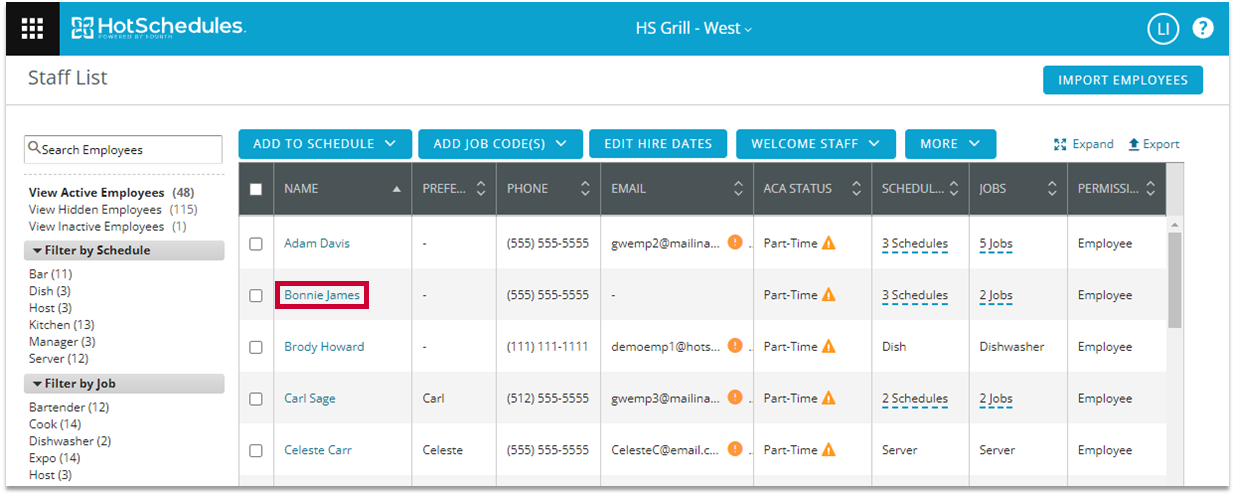
Task: Filter by Cook job
Action: coord(55,425)
